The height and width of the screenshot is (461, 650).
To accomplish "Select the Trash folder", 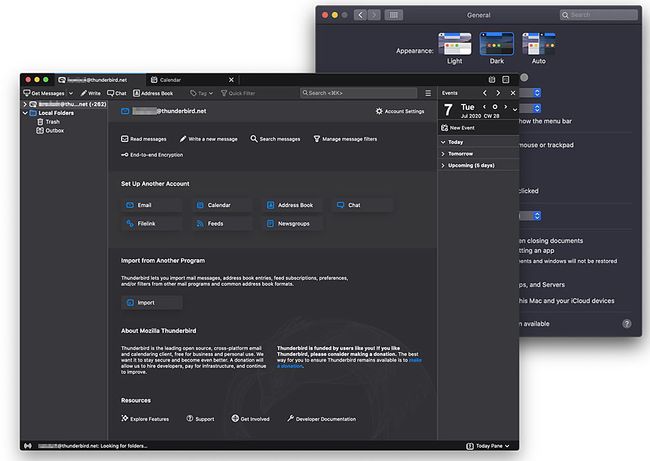I will coord(49,122).
